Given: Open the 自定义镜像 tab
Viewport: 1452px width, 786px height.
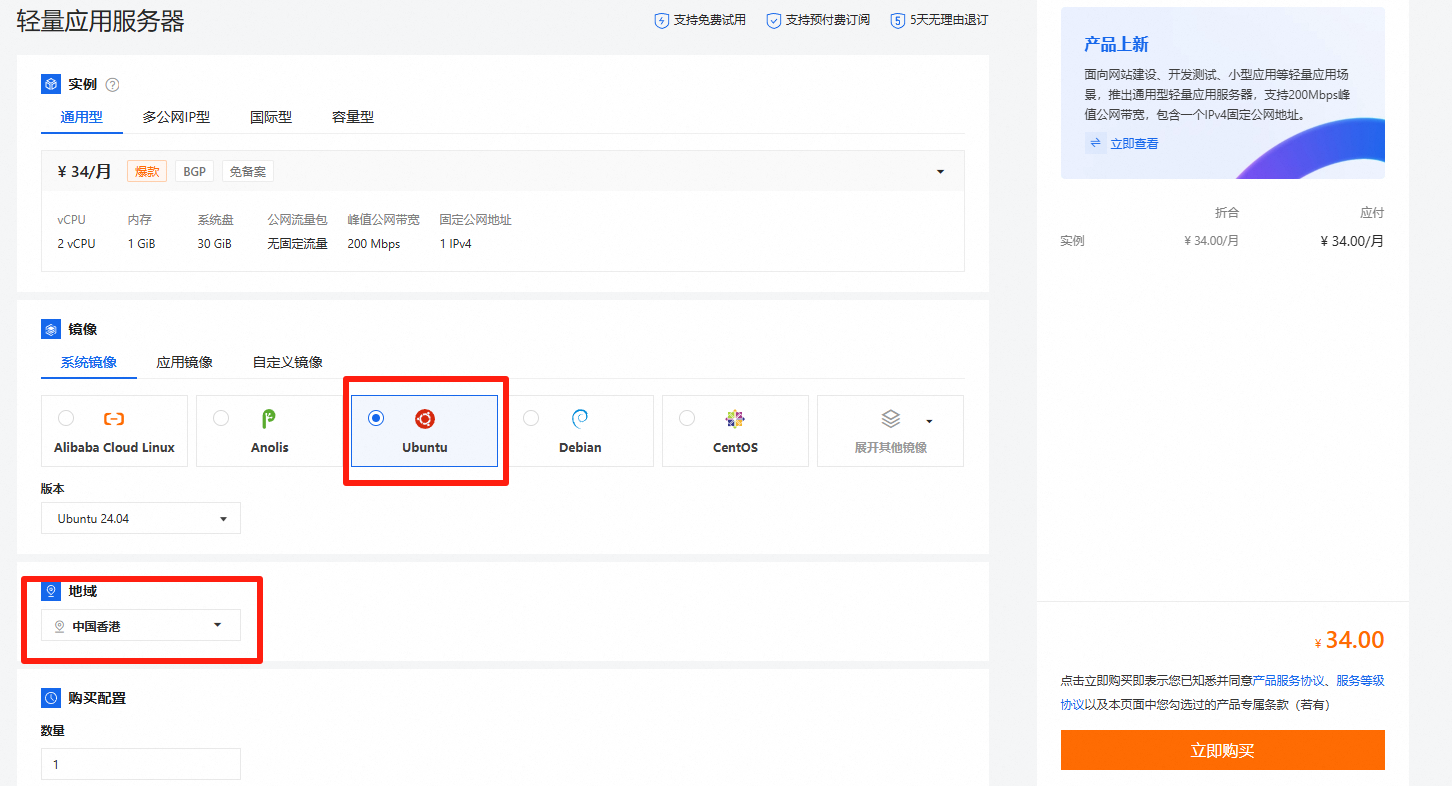Looking at the screenshot, I should coord(288,362).
